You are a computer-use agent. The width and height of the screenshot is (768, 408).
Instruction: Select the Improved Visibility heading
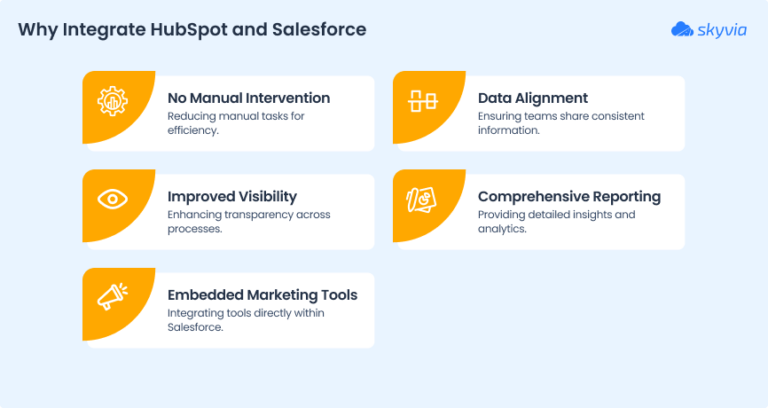coord(232,196)
